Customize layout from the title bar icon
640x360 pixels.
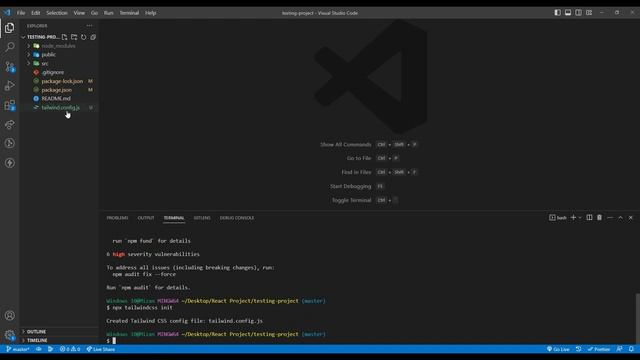(589, 13)
